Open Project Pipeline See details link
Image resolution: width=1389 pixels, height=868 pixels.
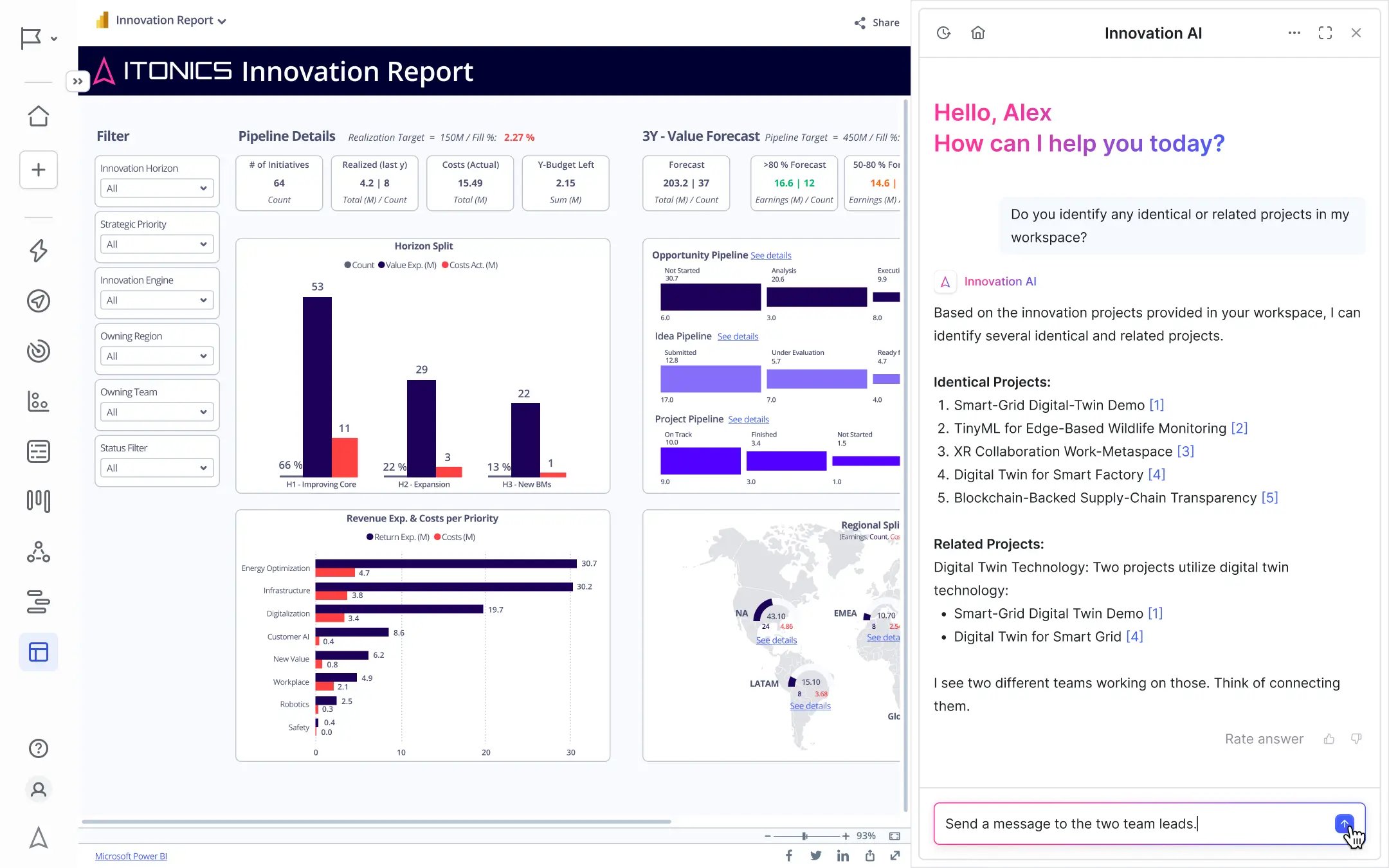pyautogui.click(x=749, y=419)
